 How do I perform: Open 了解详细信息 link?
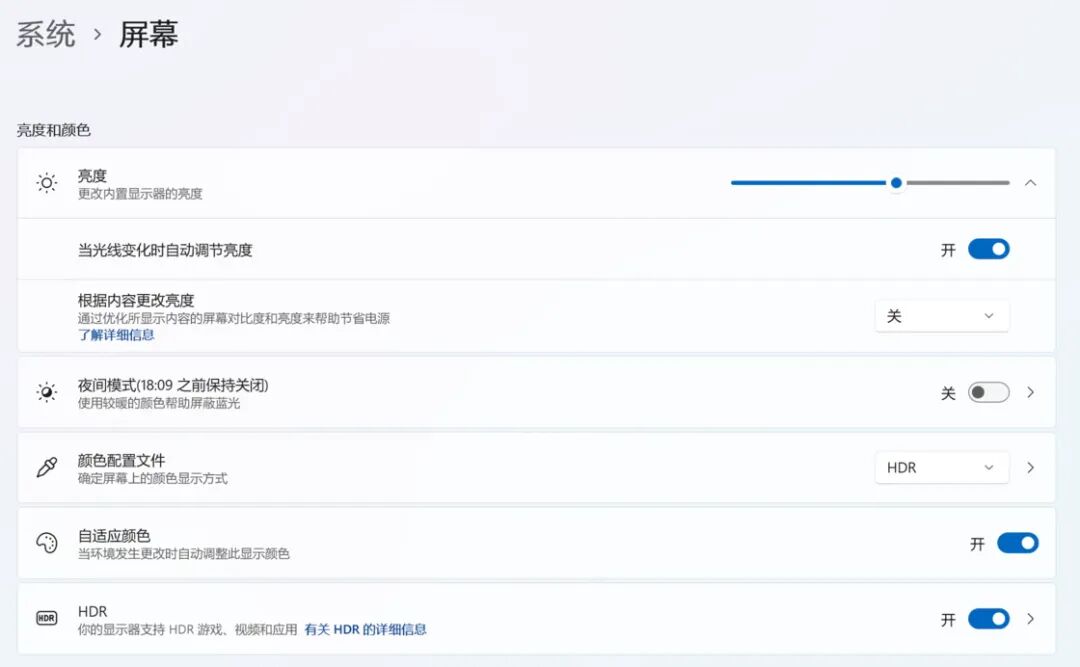116,335
